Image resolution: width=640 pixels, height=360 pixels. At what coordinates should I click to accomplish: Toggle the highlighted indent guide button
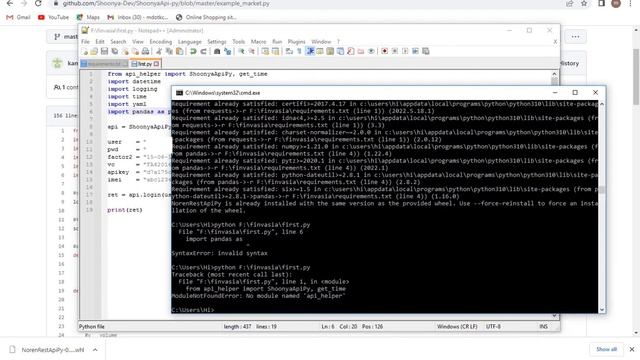(310, 51)
